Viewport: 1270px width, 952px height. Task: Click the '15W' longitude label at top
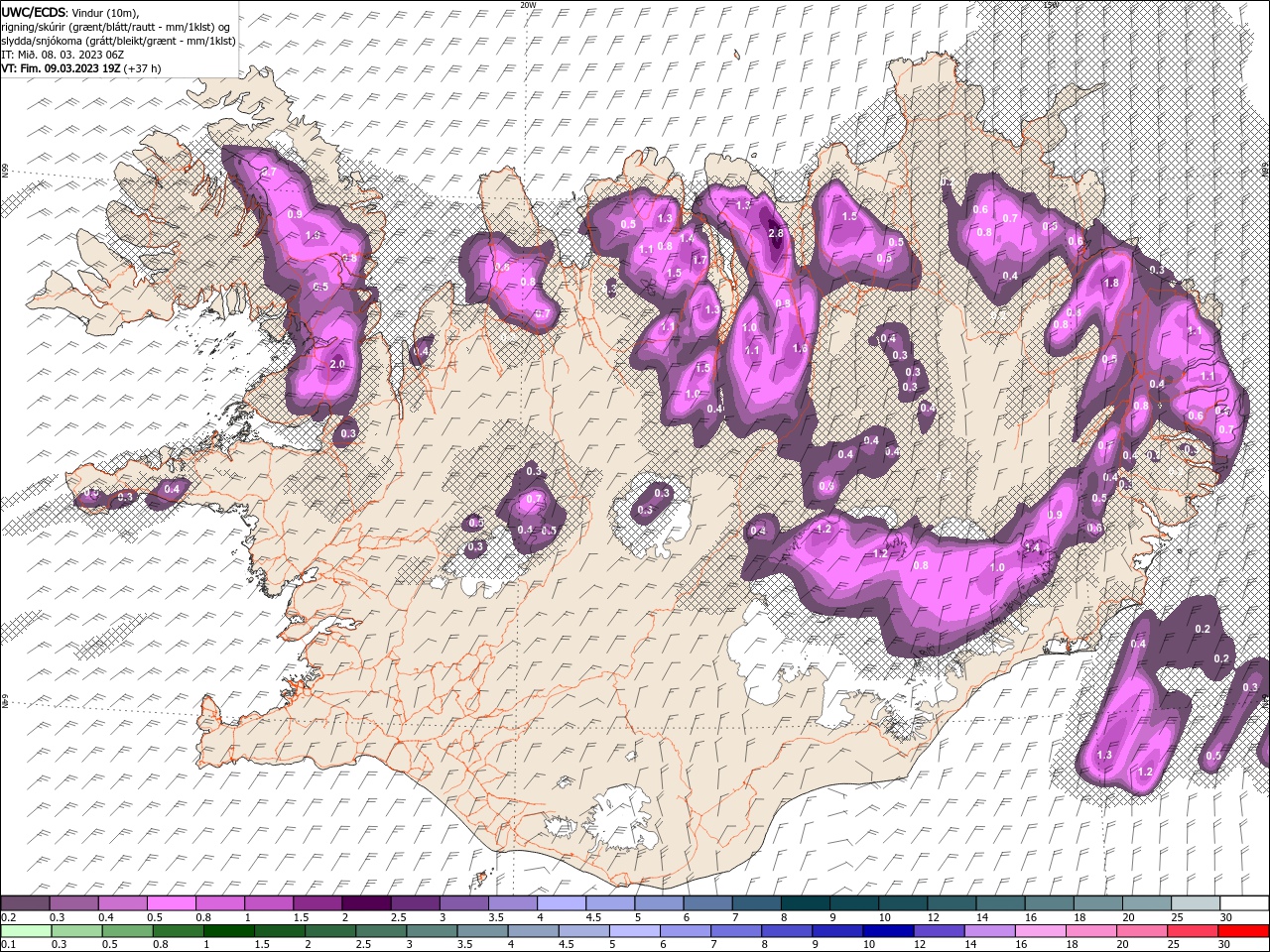point(1051,5)
